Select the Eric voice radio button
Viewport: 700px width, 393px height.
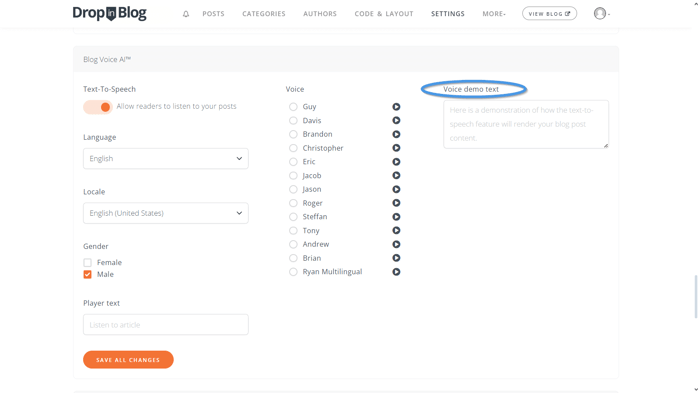pyautogui.click(x=293, y=162)
